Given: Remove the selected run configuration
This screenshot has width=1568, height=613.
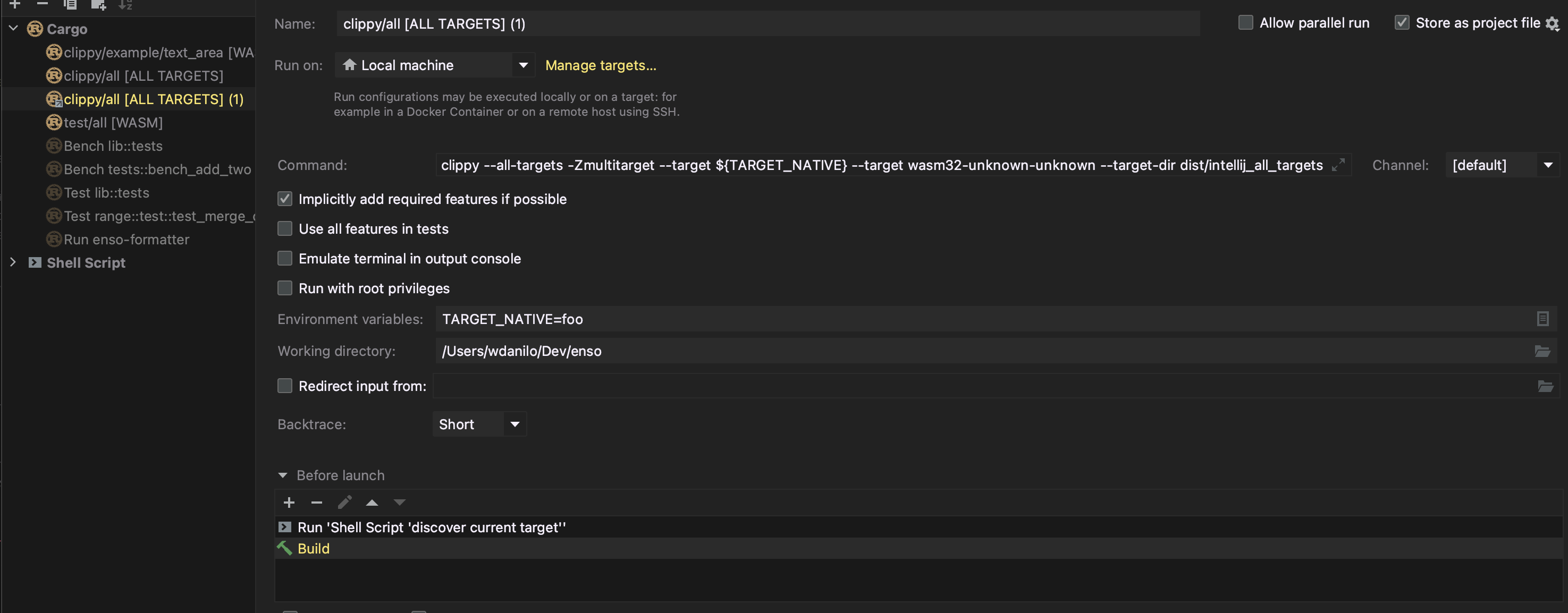Looking at the screenshot, I should [x=41, y=5].
